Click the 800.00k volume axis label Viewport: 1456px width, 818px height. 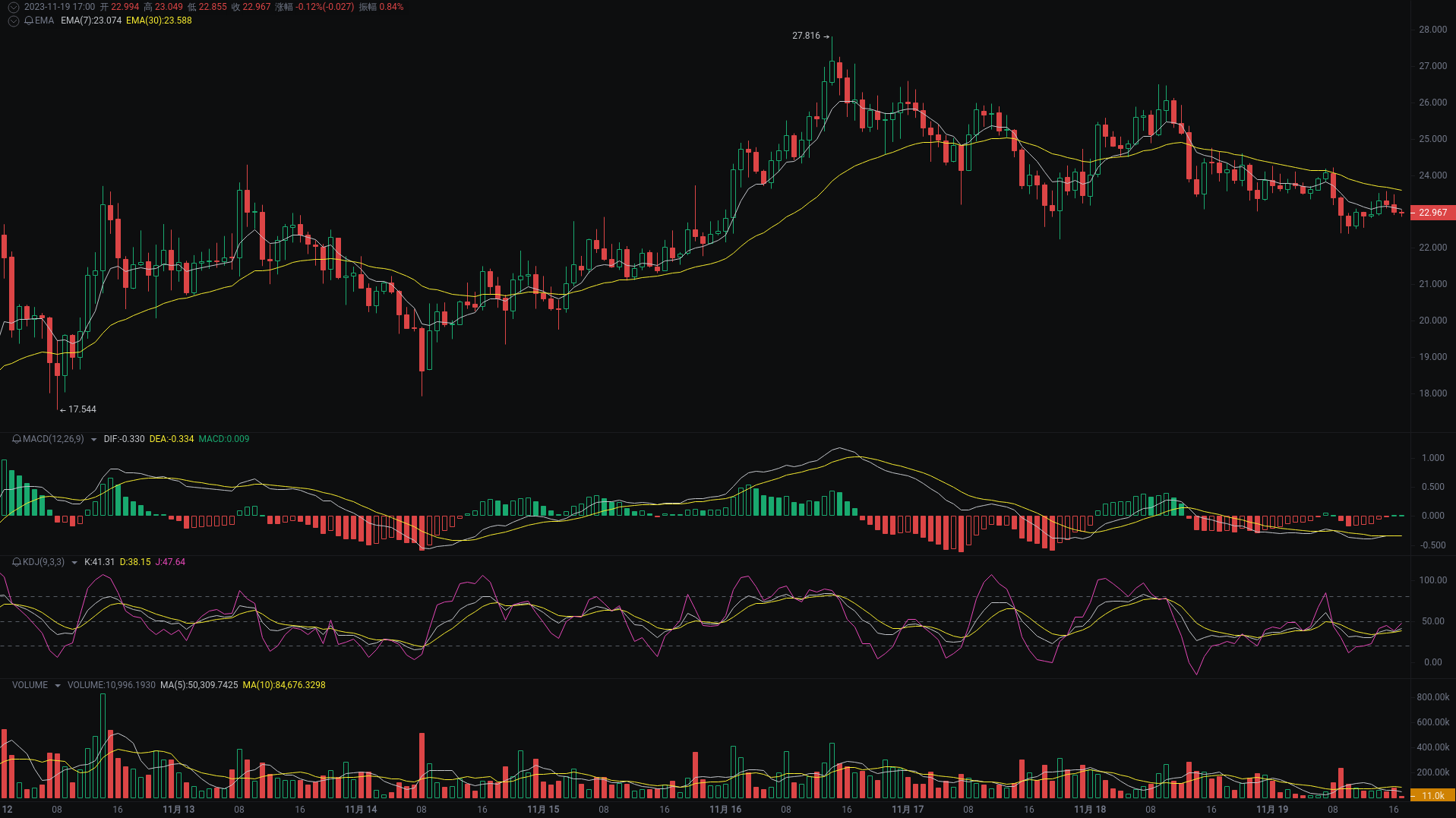1432,697
